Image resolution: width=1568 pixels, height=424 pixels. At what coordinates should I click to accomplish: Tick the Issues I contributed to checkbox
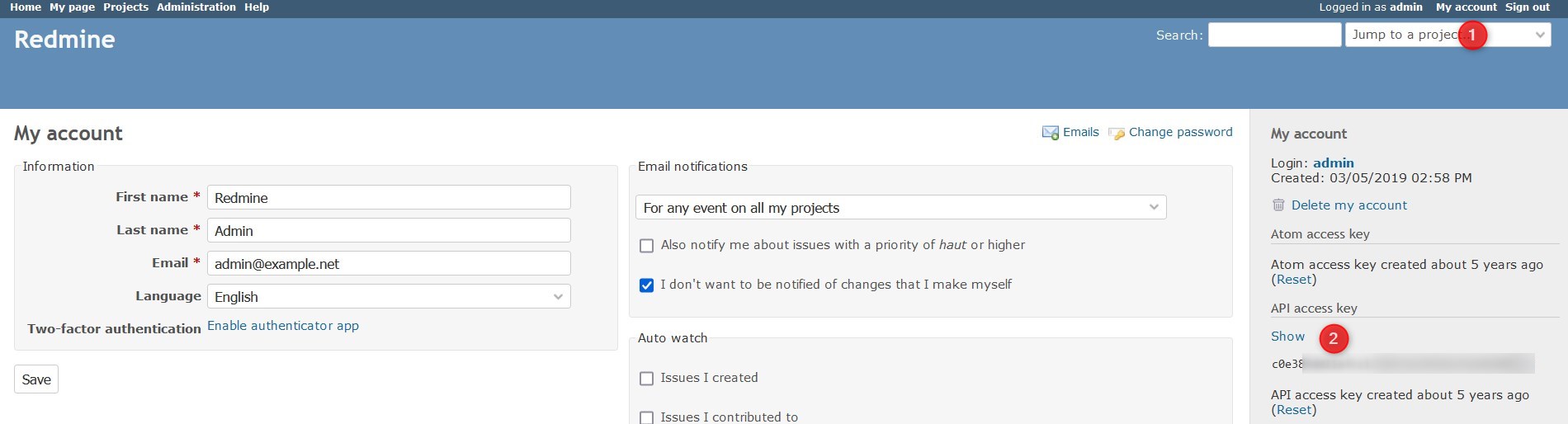click(x=647, y=417)
